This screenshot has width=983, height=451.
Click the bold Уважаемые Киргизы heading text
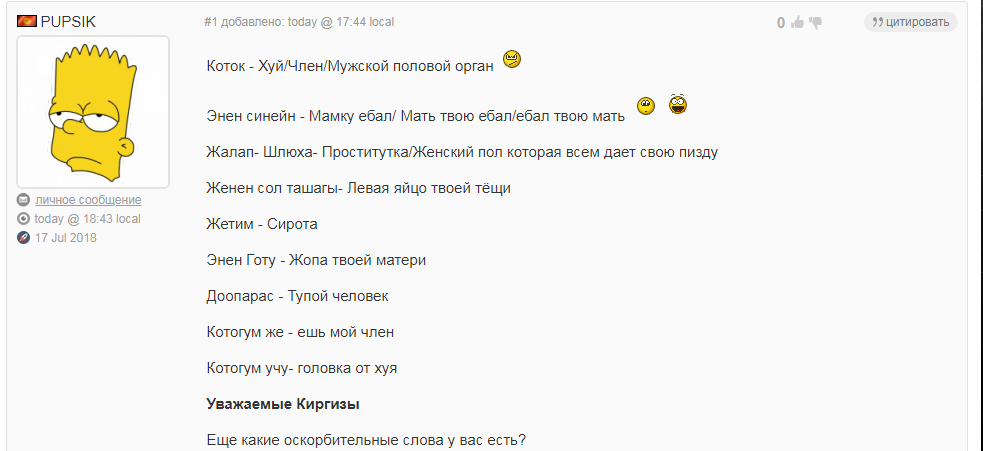(x=283, y=405)
